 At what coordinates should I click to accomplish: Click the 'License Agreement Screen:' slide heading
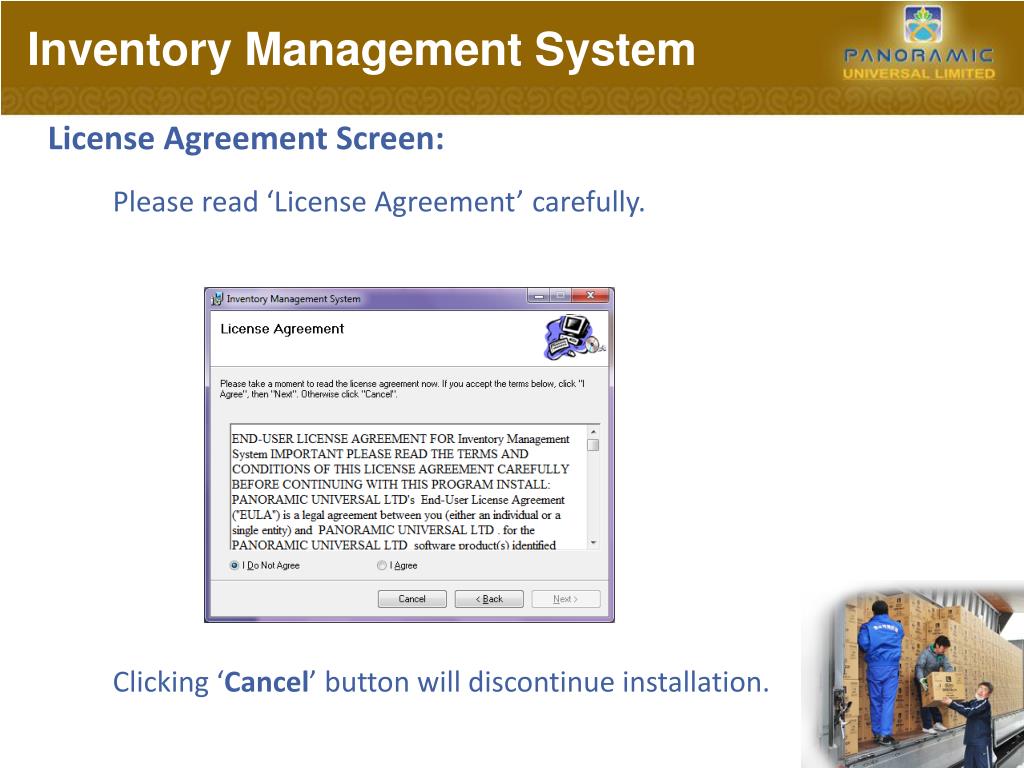246,138
